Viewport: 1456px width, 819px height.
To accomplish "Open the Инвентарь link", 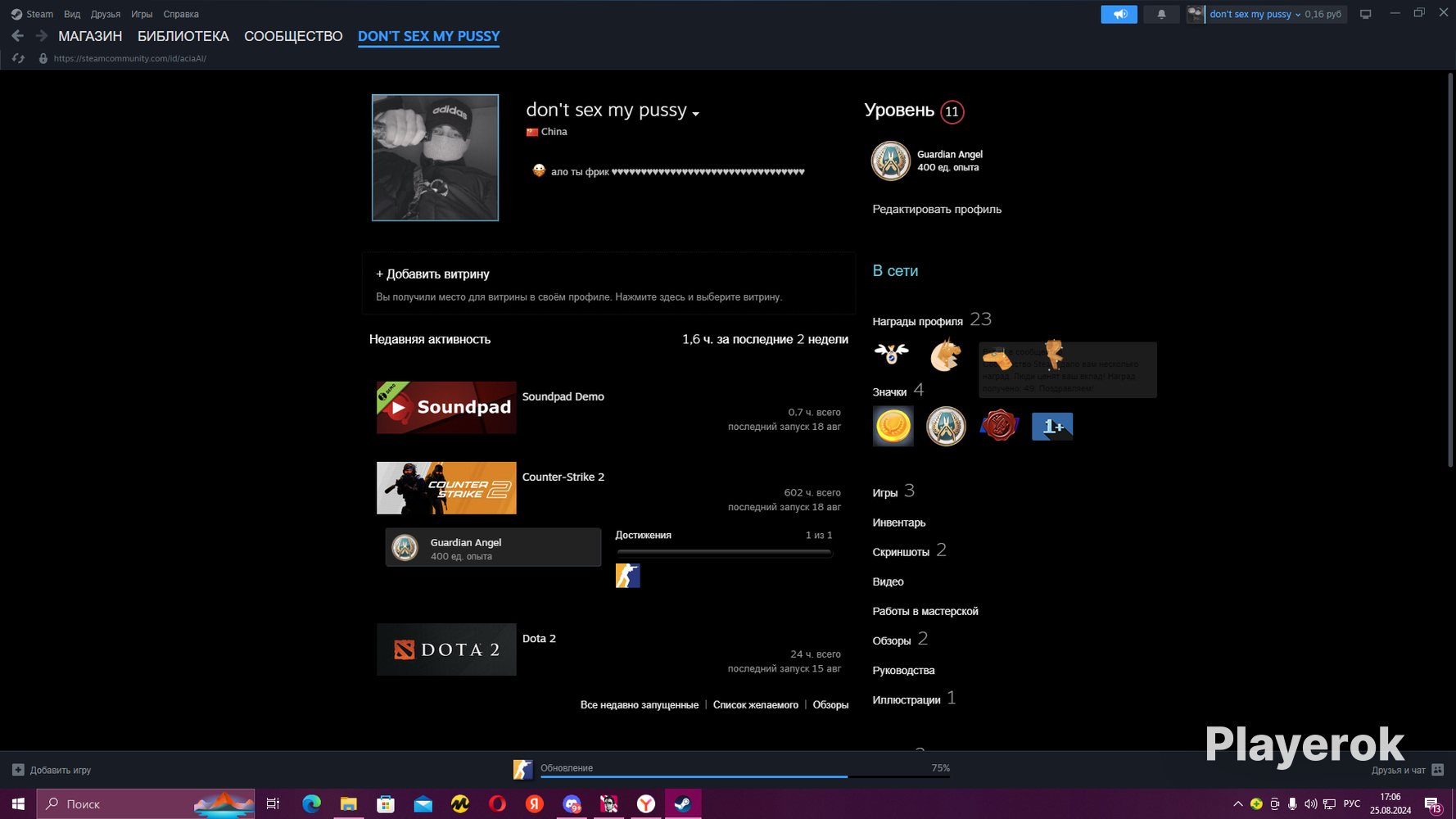I will (x=899, y=523).
